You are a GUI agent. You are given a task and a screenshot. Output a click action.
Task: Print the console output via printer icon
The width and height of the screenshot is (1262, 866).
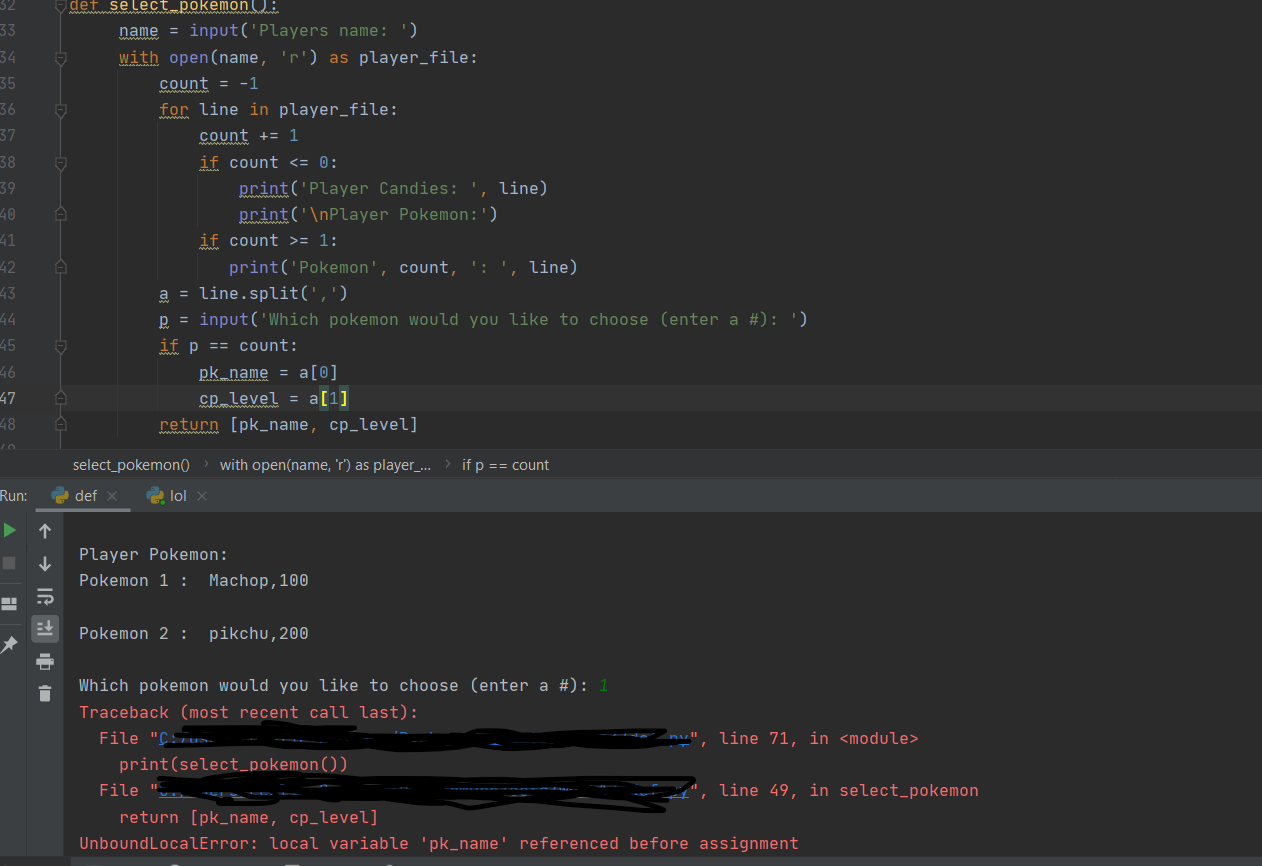coord(45,661)
